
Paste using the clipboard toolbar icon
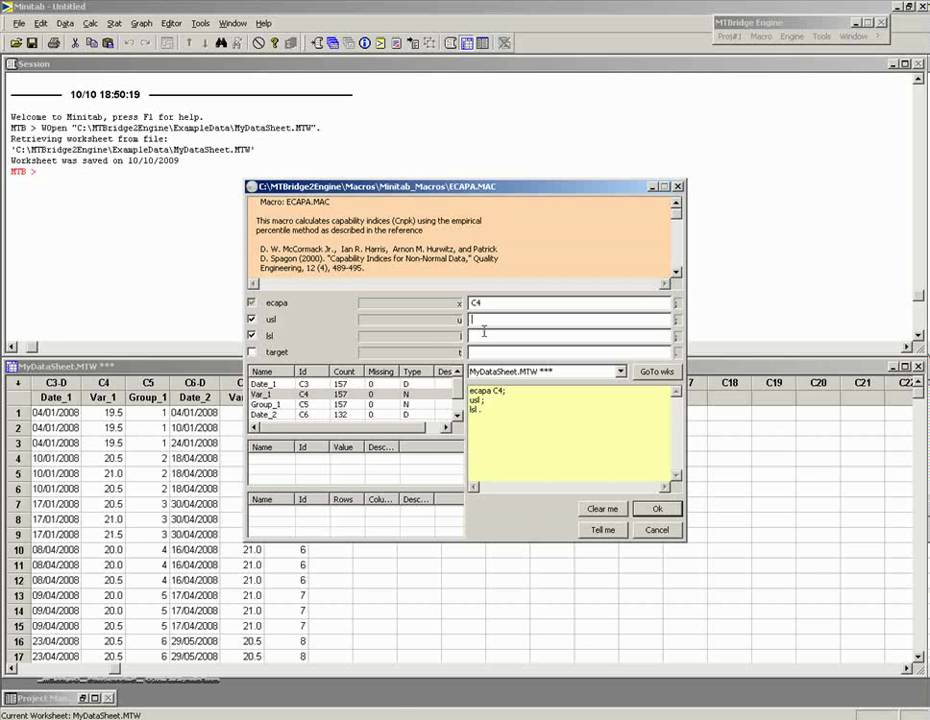(x=108, y=43)
